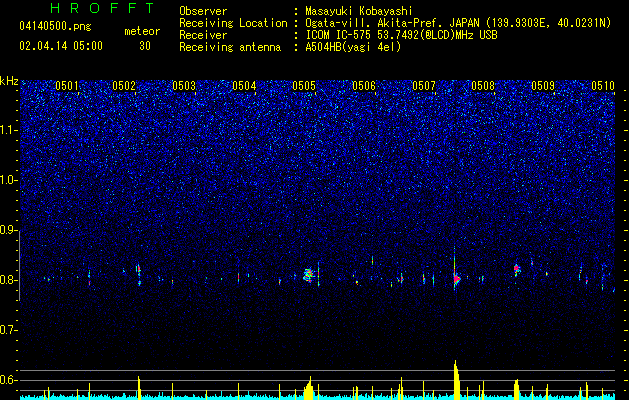Click the 0509 time marker
The height and width of the screenshot is (400, 629).
[543, 86]
